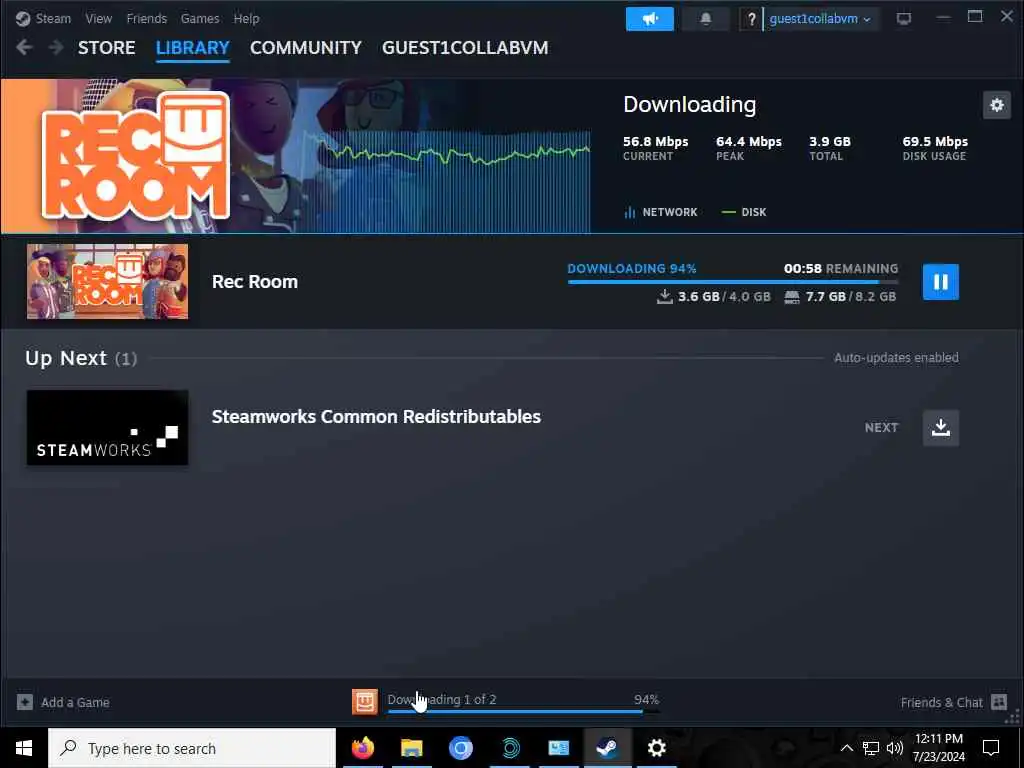Focus the Type here to search box
The width and height of the screenshot is (1024, 768).
192,748
